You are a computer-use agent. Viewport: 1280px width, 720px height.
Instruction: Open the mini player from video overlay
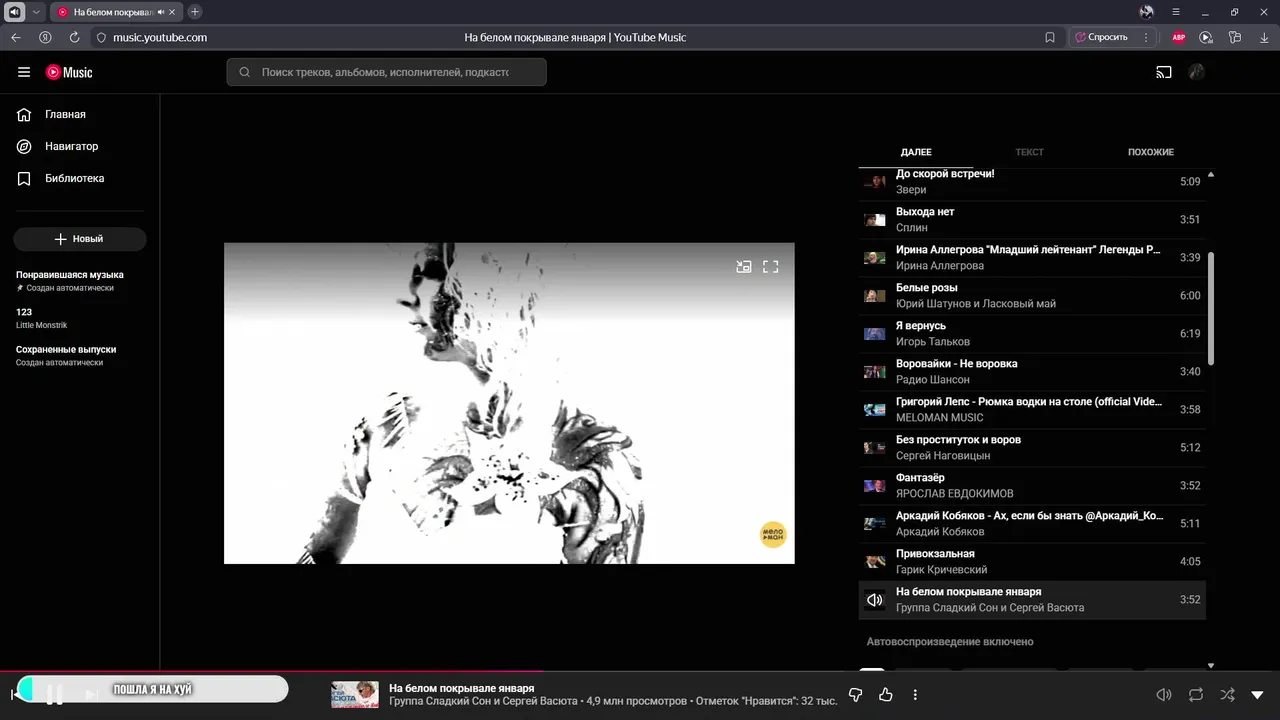(x=744, y=267)
